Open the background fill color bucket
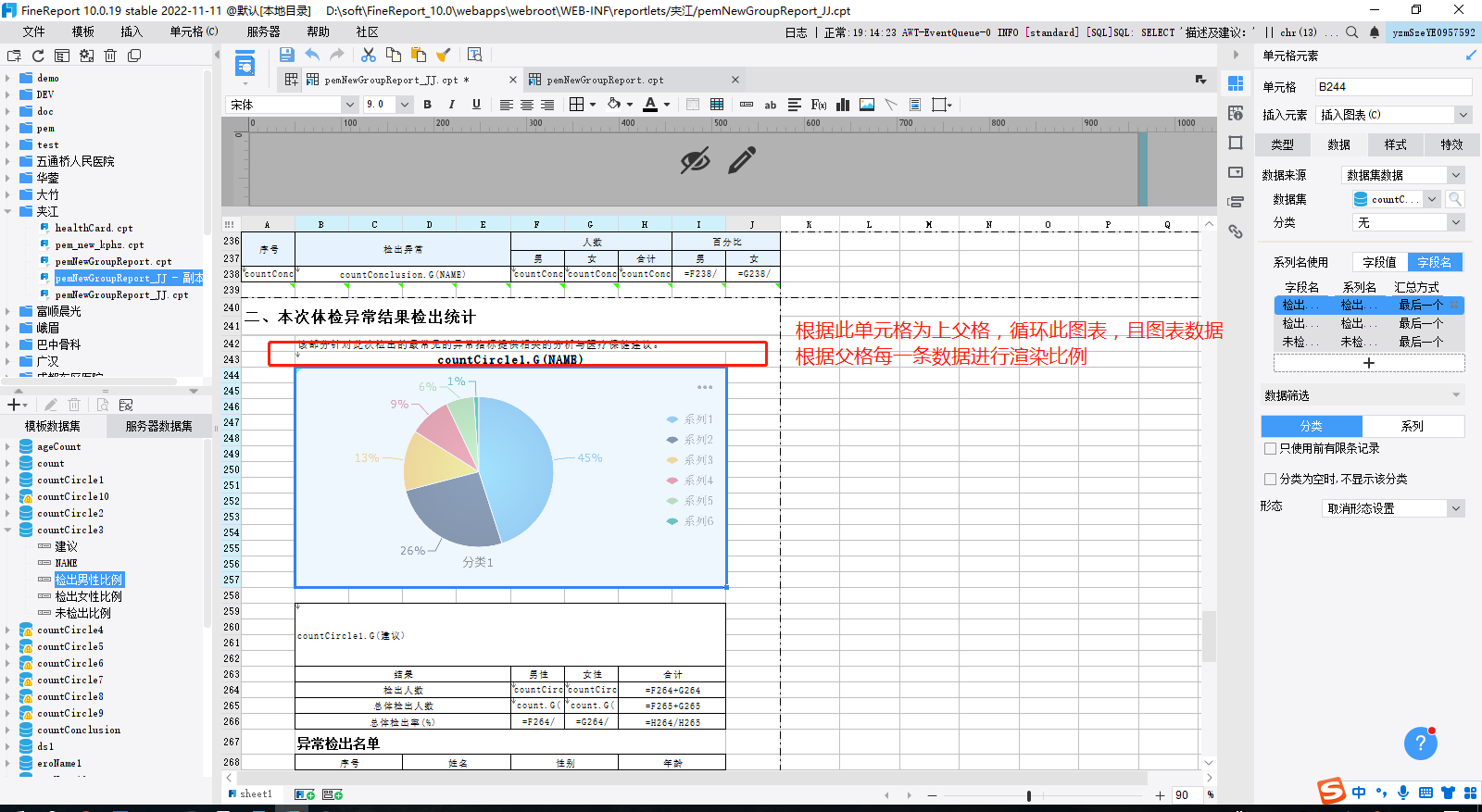This screenshot has width=1482, height=812. coord(614,105)
